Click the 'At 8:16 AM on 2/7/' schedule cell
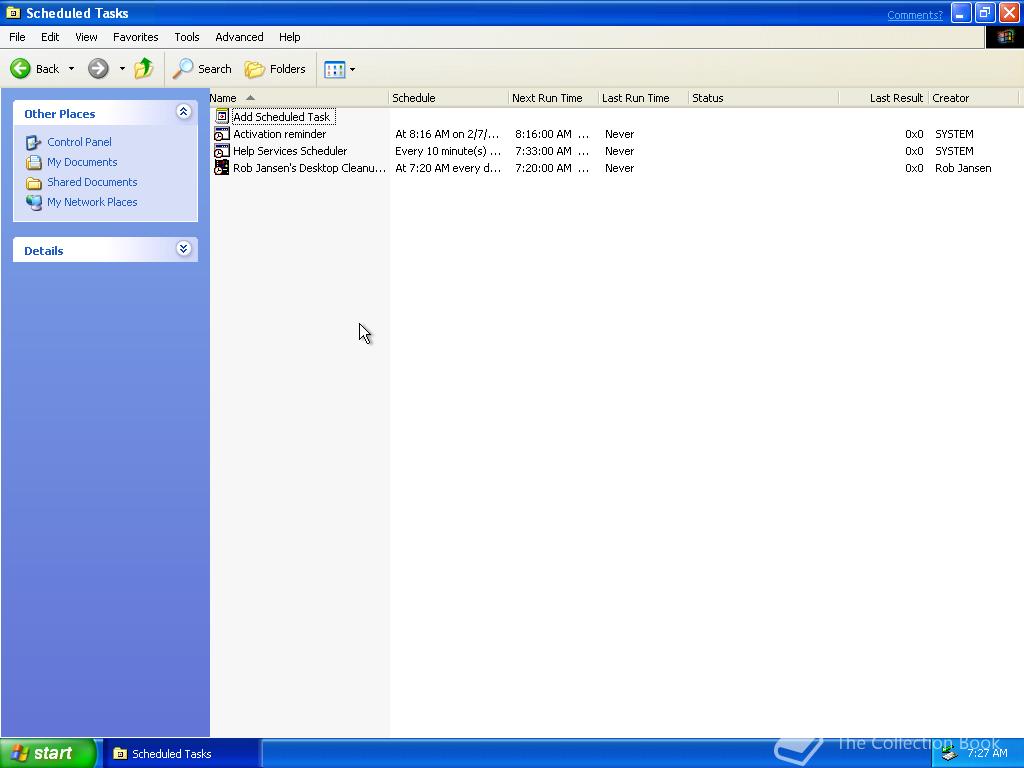1024x768 pixels. tap(448, 134)
